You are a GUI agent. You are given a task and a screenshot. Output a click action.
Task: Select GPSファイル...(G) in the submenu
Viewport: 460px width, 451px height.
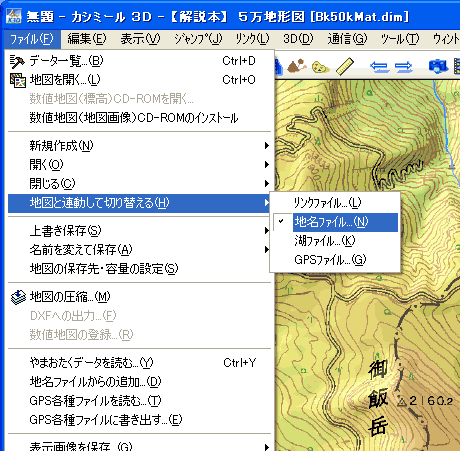335,260
